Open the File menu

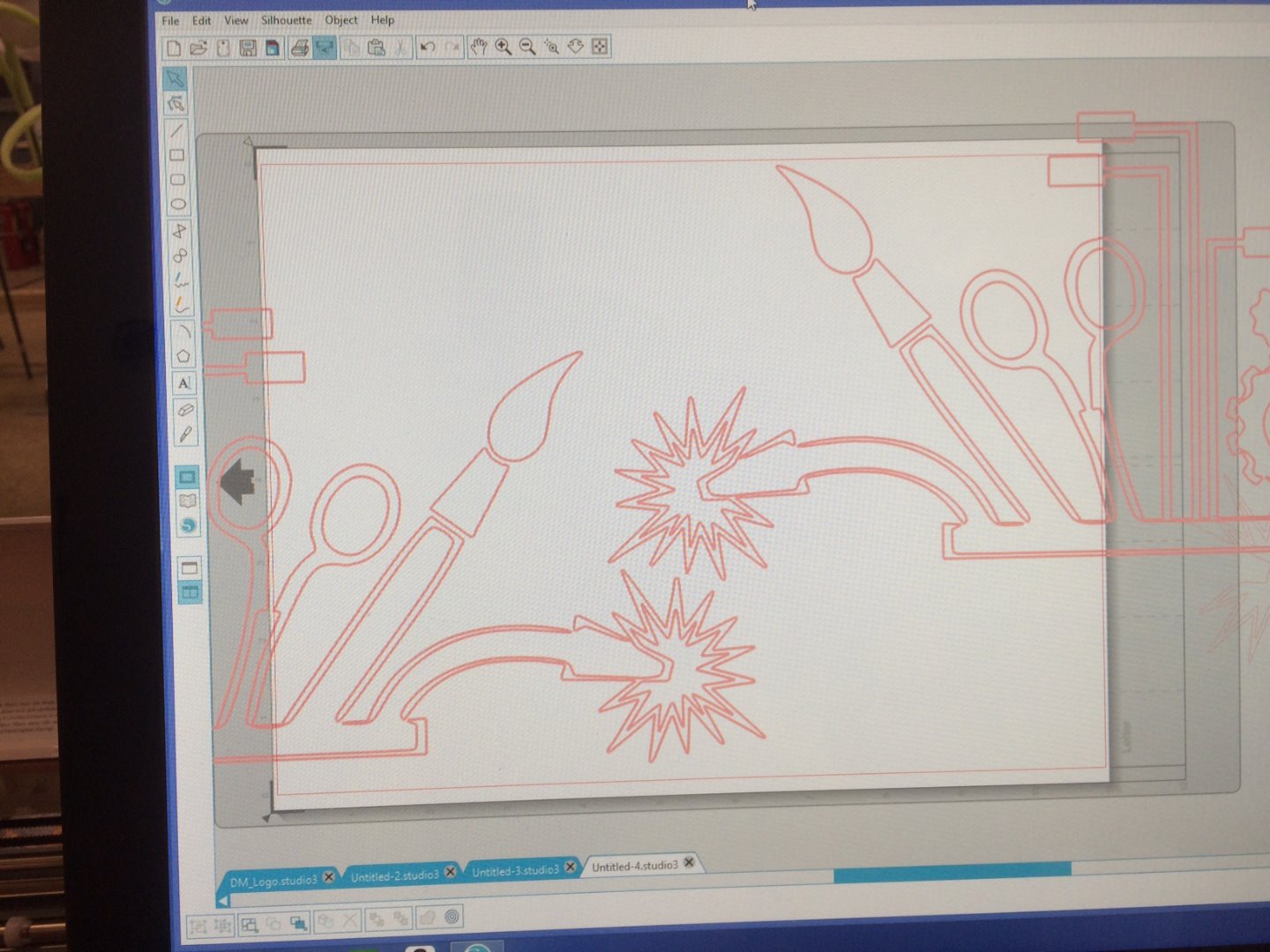[x=170, y=20]
